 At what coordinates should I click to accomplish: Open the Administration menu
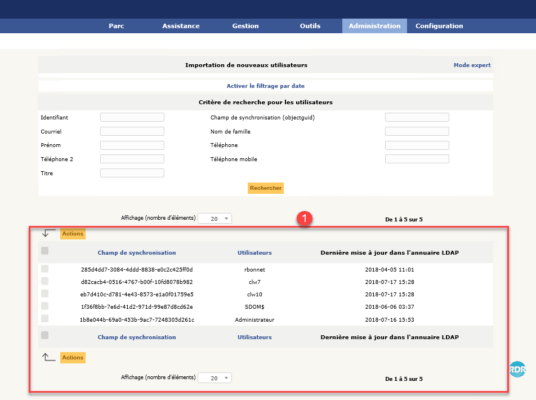point(374,26)
